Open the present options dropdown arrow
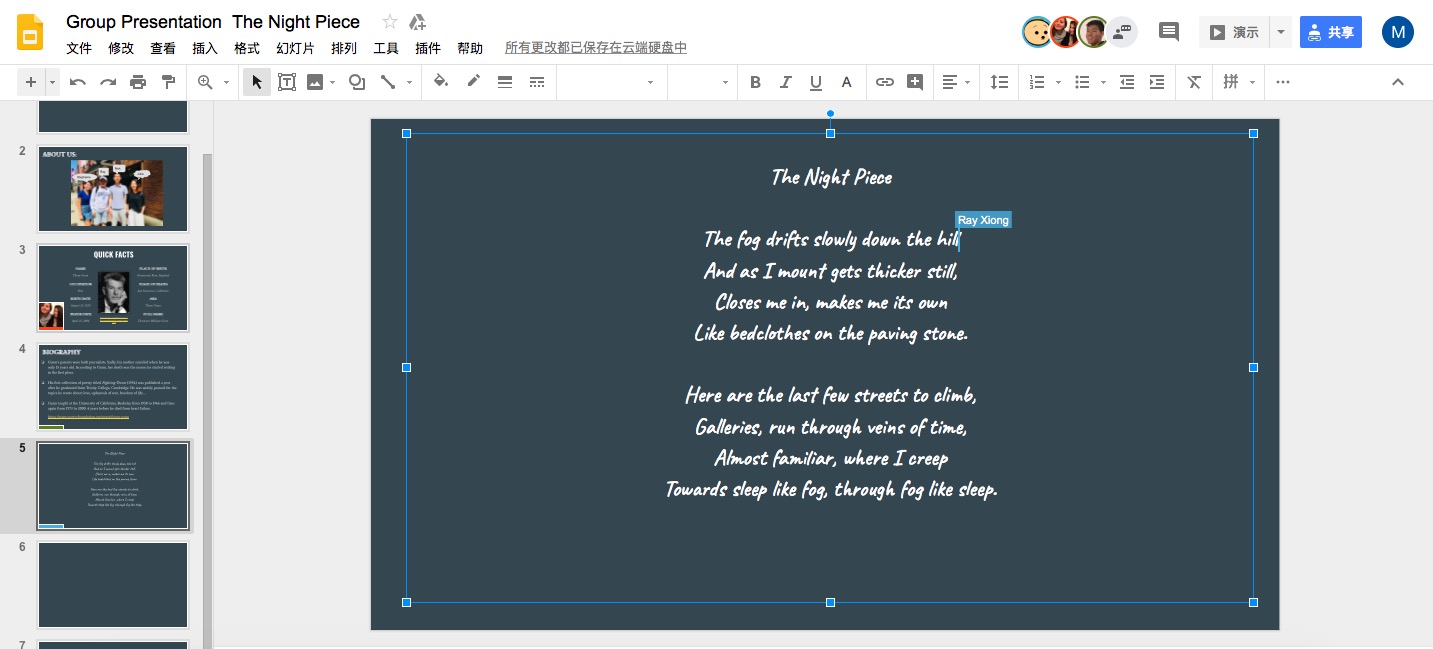The height and width of the screenshot is (649, 1433). (x=1281, y=32)
